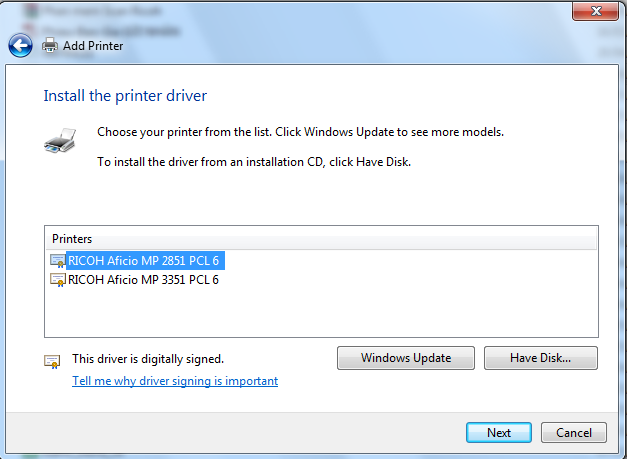Click the digitally signed certificate icon
Viewport: 627px width, 459px height.
point(52,360)
